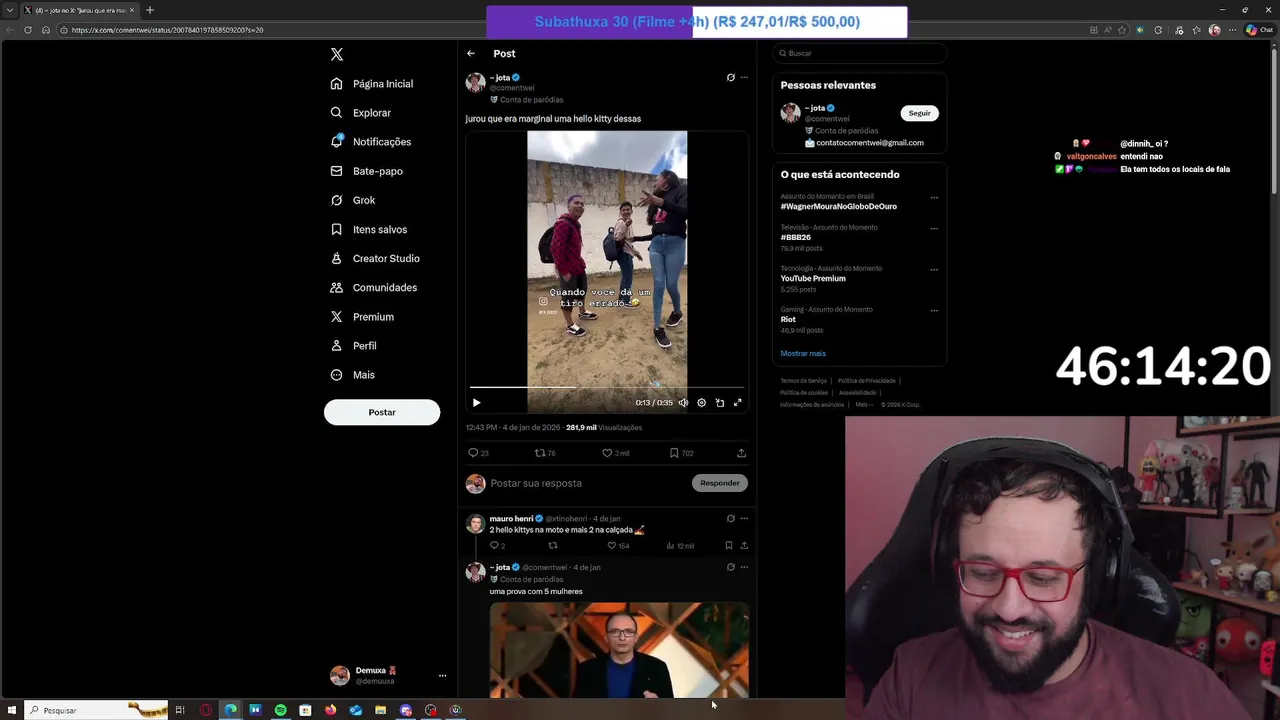This screenshot has width=1280, height=720.
Task: Open more options on jota's main post
Action: 744,77
